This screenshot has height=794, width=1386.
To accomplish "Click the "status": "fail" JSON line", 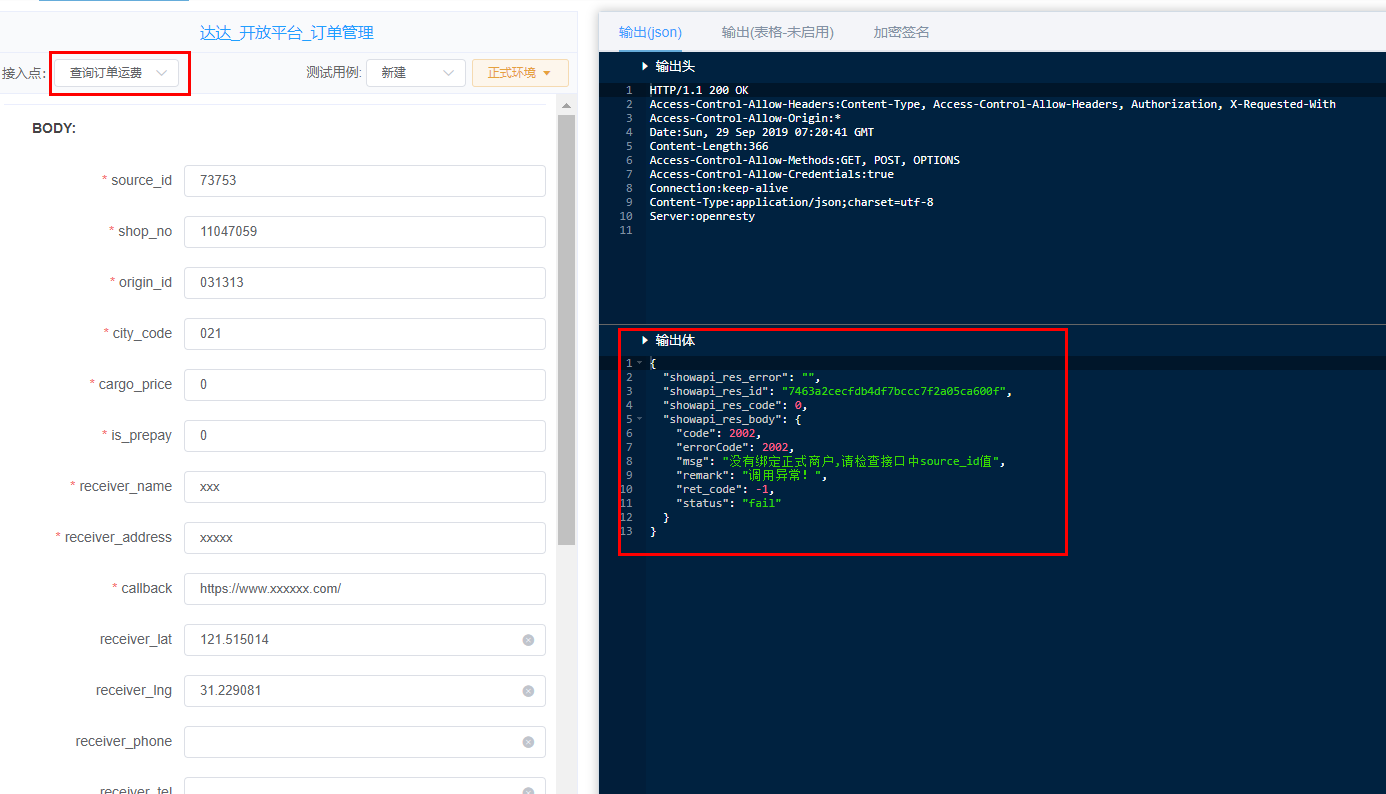I will tap(728, 503).
